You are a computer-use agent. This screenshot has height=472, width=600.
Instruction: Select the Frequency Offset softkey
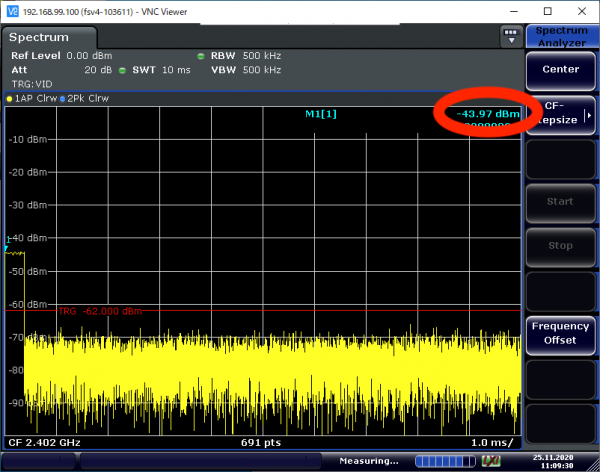coord(561,335)
